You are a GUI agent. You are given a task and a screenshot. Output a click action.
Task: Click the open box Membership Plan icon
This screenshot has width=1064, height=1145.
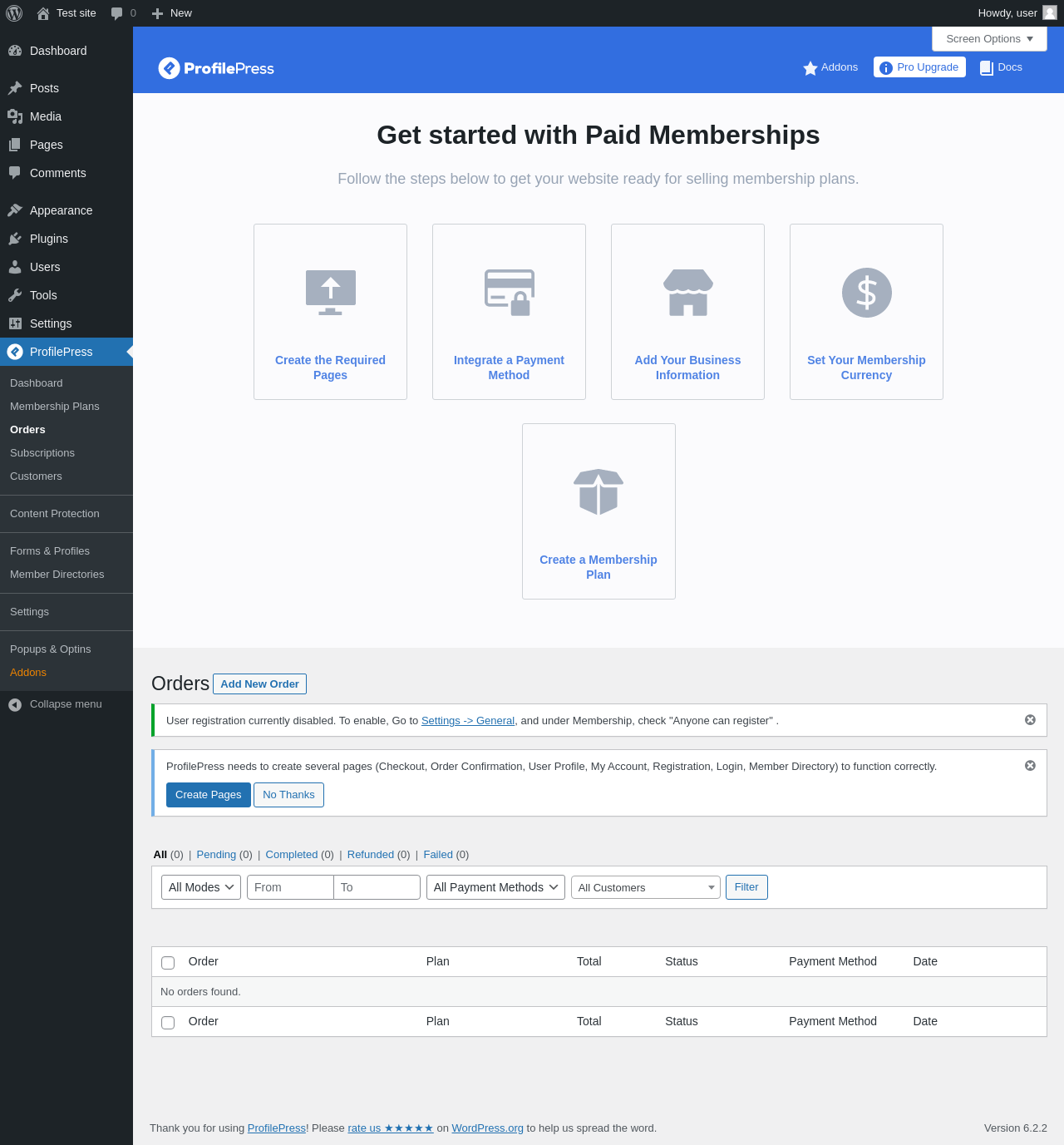coord(598,492)
